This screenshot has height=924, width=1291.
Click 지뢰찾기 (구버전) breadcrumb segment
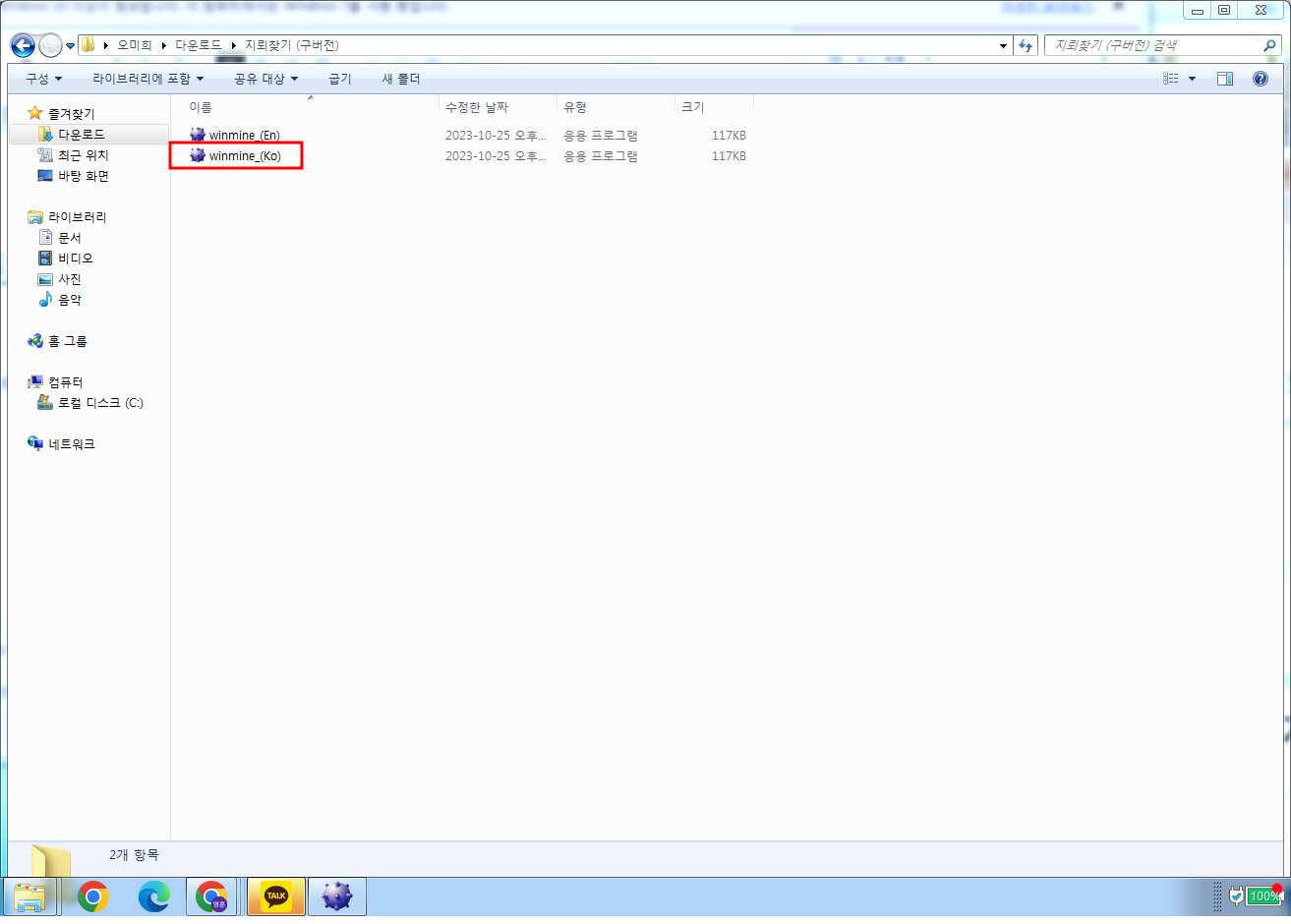(x=292, y=45)
